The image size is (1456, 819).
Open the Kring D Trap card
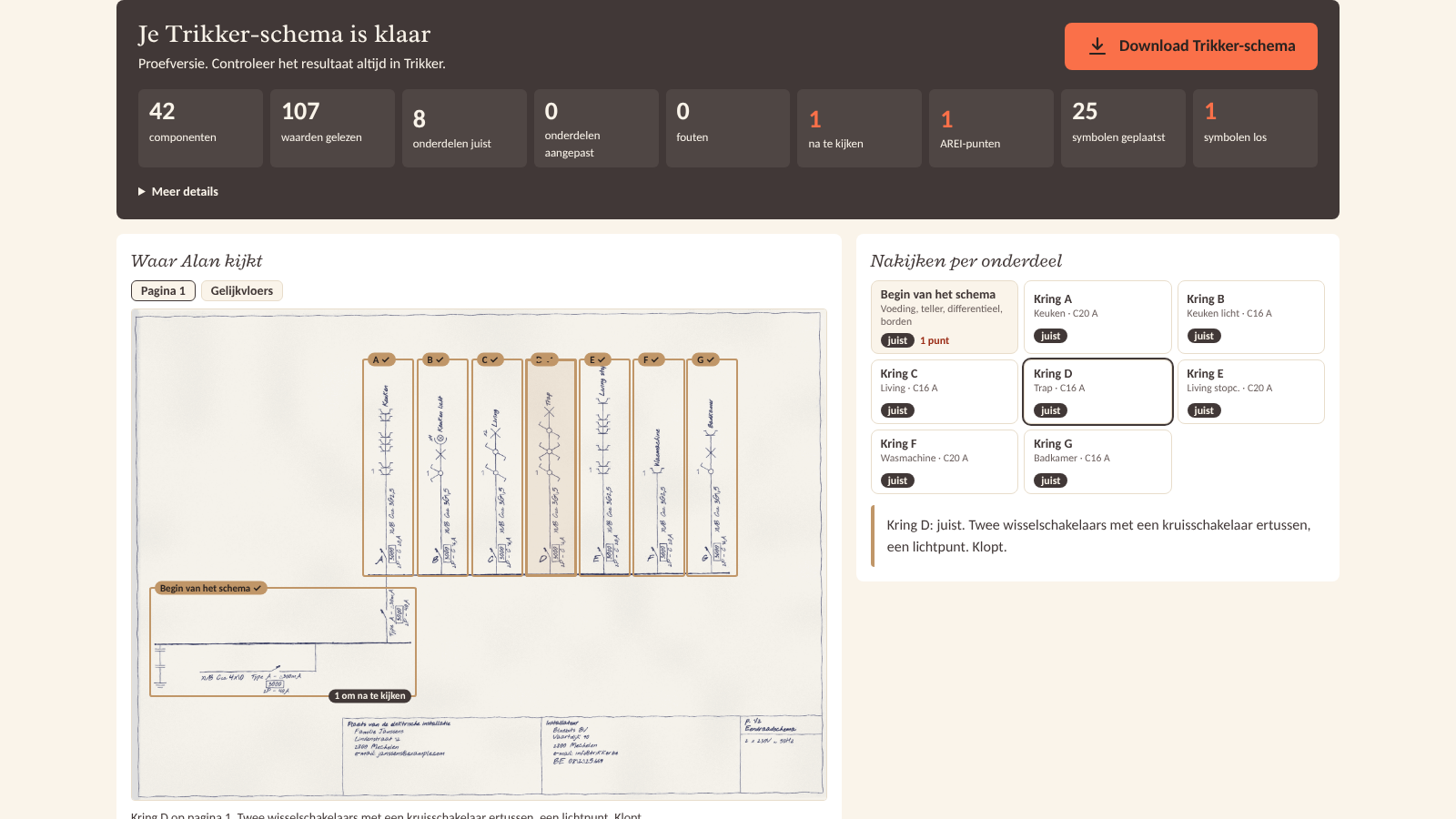(1097, 391)
